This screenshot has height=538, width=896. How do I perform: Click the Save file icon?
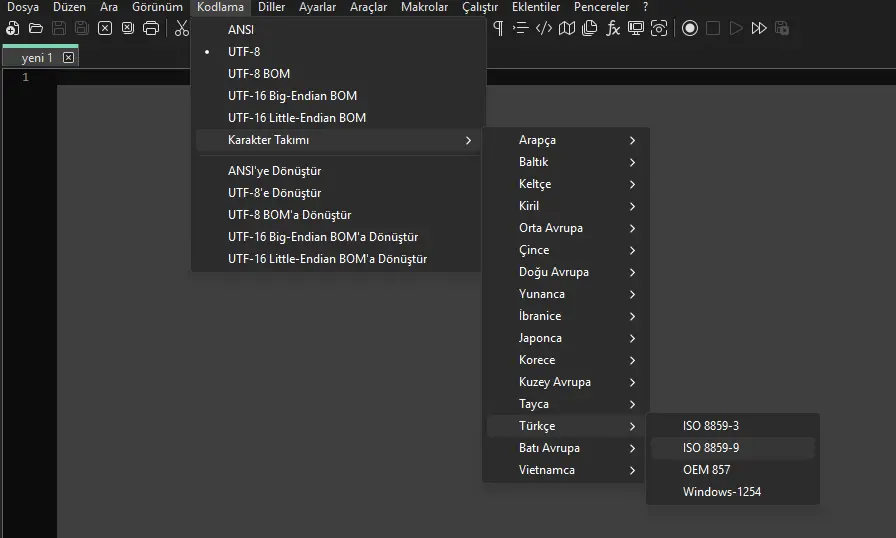click(59, 28)
